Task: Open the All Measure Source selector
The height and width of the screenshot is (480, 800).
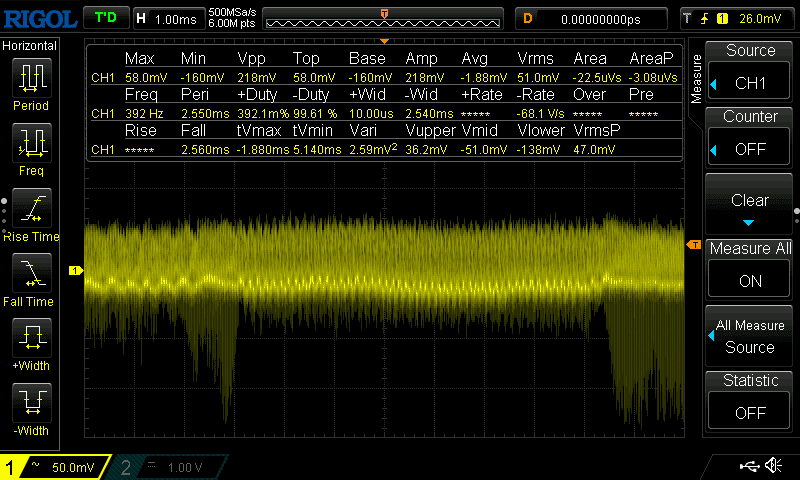Action: [x=750, y=336]
